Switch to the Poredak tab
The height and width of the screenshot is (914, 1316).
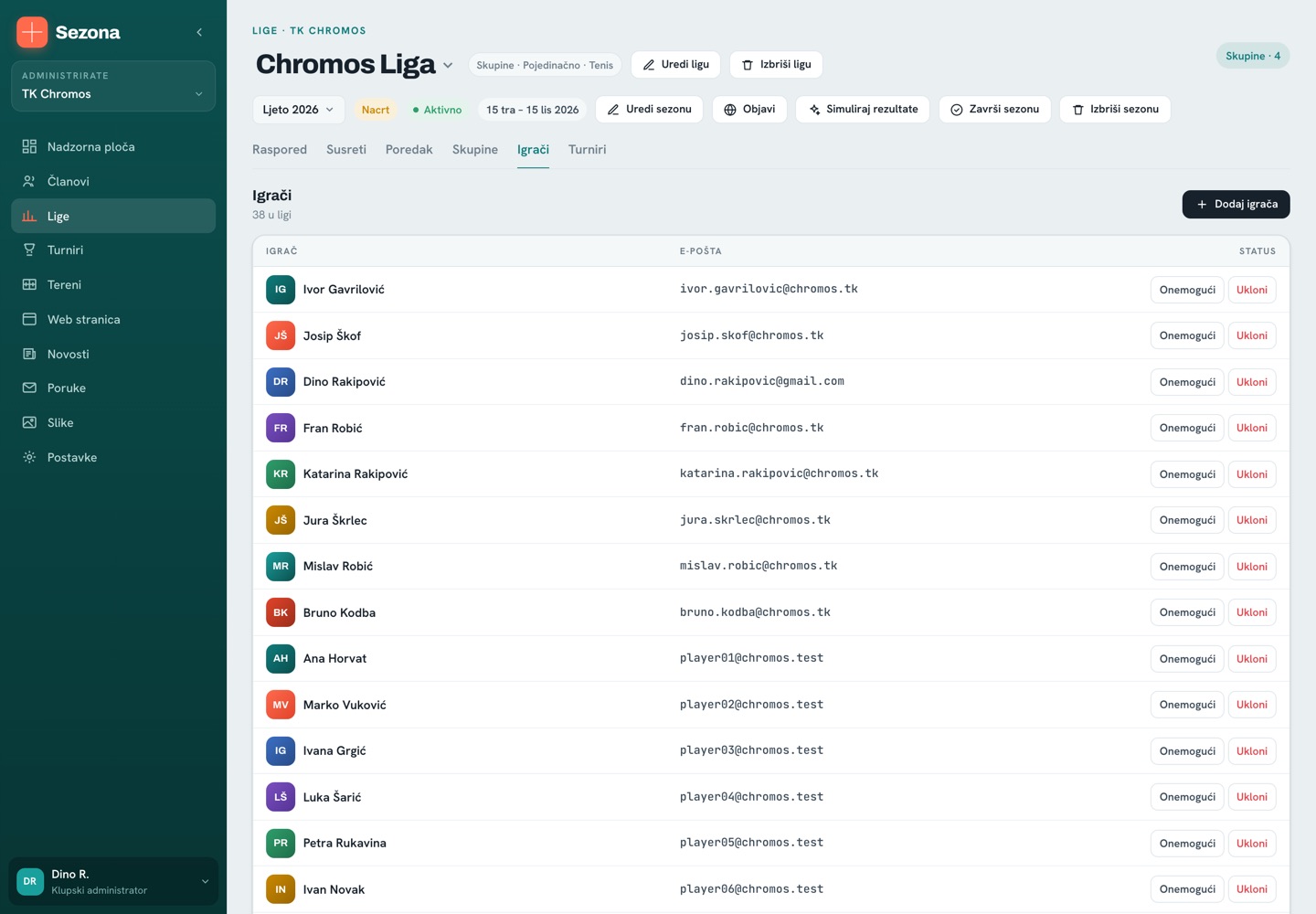(x=409, y=150)
